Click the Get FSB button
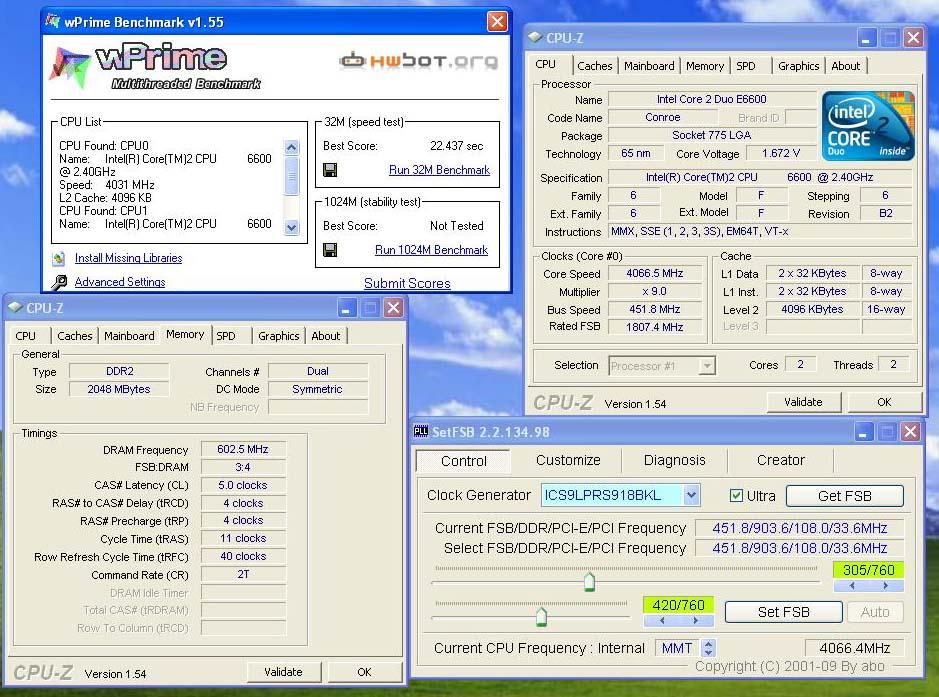 pos(844,496)
